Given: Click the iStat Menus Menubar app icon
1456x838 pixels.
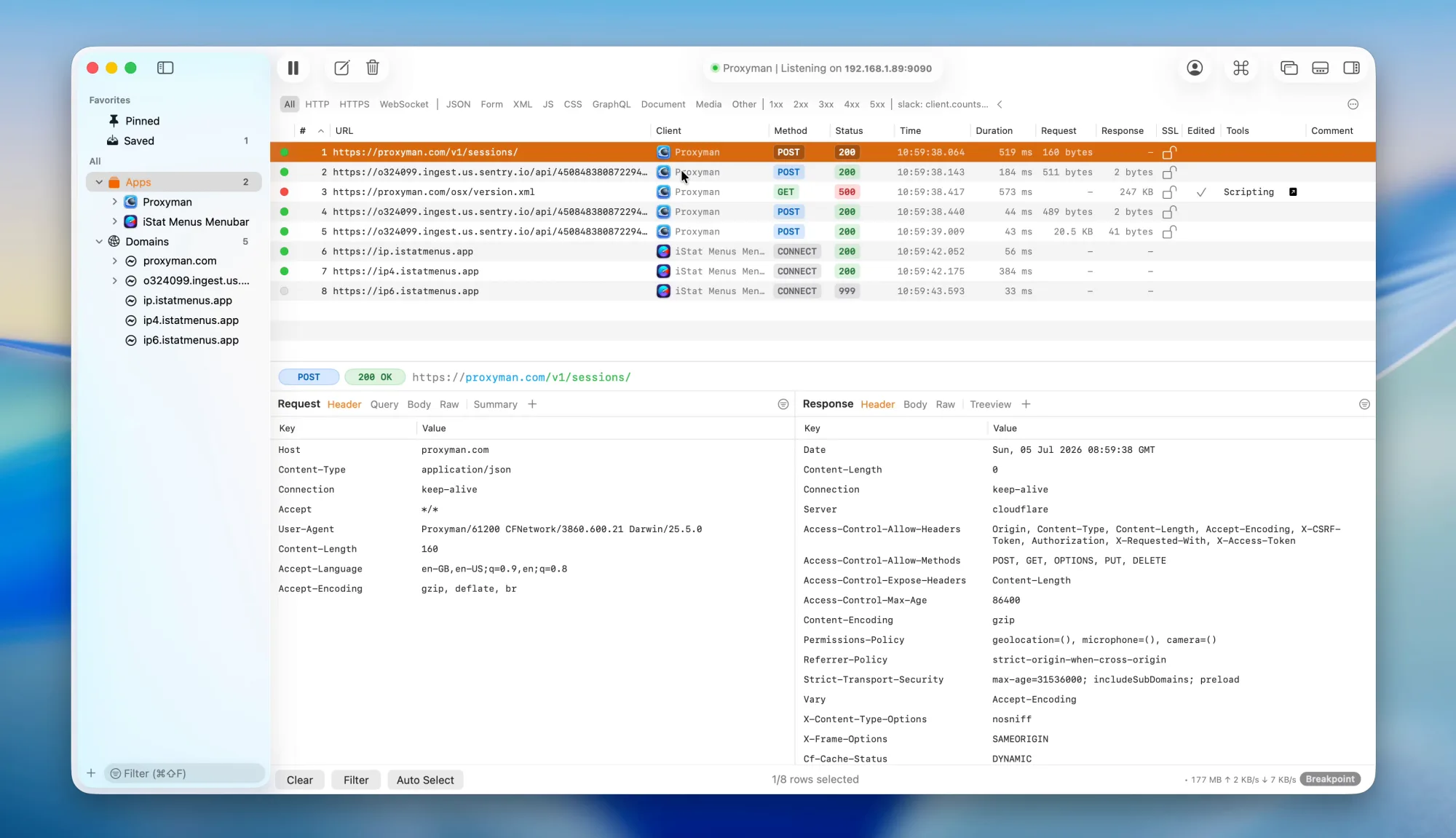Looking at the screenshot, I should click(x=131, y=222).
